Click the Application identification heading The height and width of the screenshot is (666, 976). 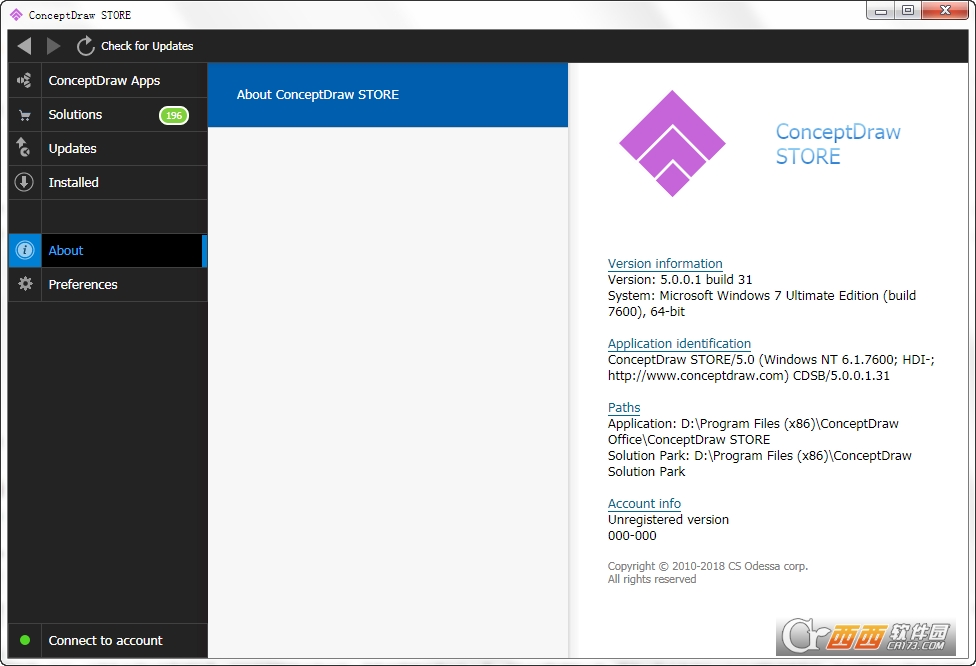point(679,344)
